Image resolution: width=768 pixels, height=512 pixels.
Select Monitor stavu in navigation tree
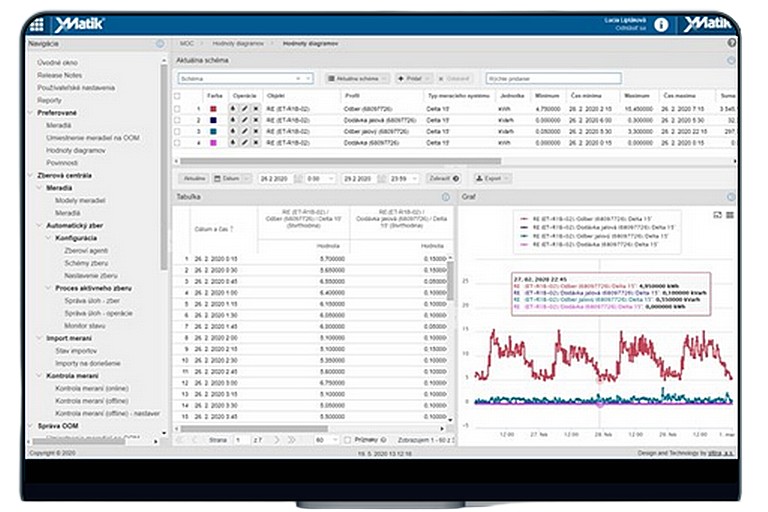83,326
